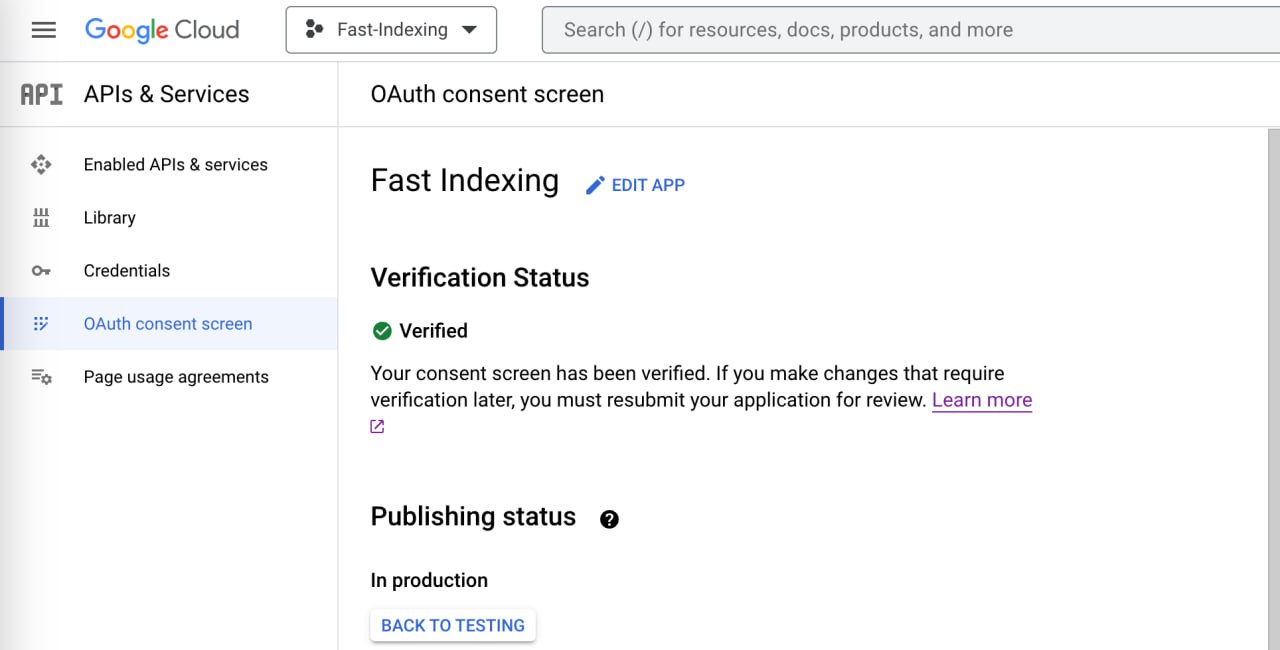Viewport: 1280px width, 650px height.
Task: Click the Enabled APIs & services icon
Action: pyautogui.click(x=41, y=165)
